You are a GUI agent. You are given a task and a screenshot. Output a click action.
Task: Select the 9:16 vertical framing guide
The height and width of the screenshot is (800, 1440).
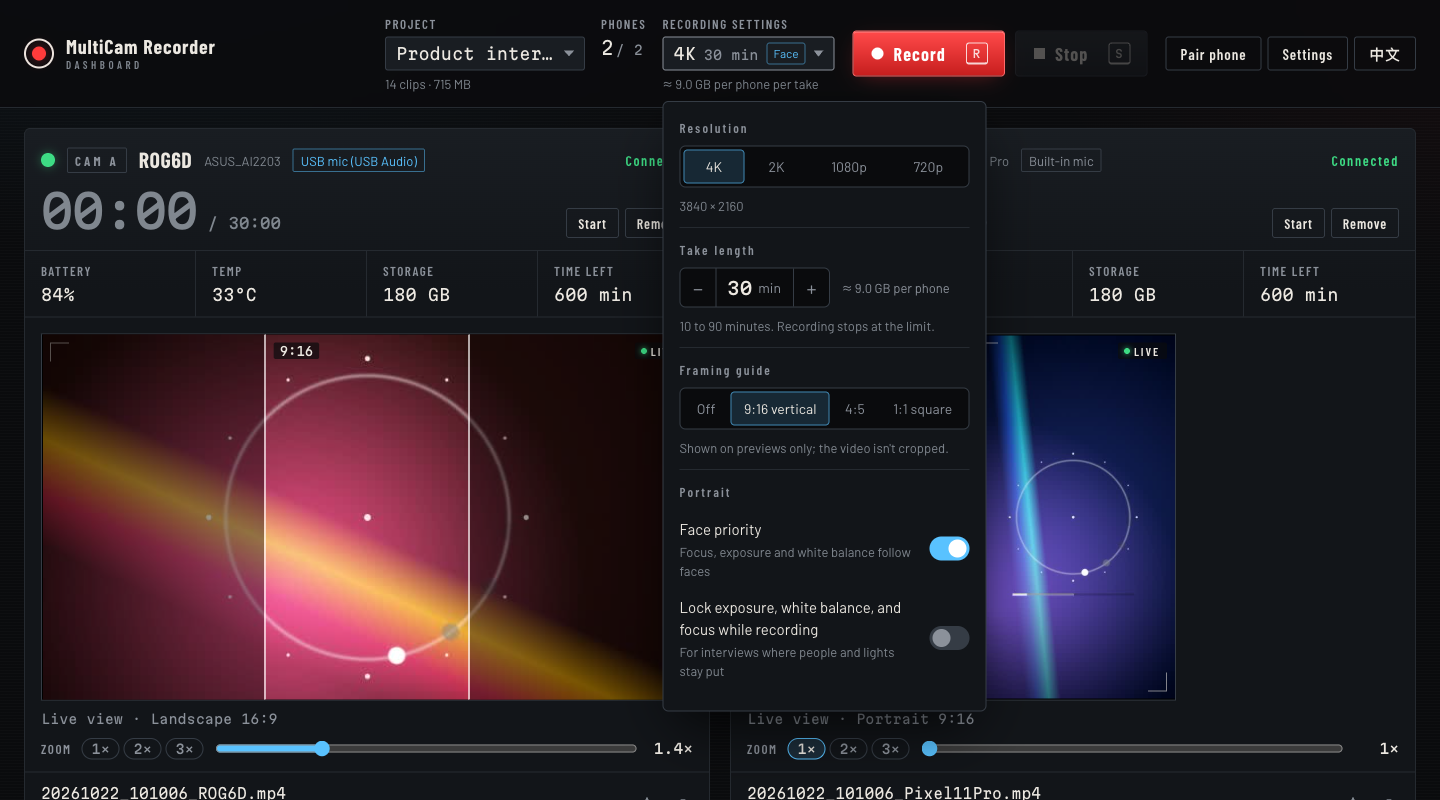pyautogui.click(x=780, y=409)
